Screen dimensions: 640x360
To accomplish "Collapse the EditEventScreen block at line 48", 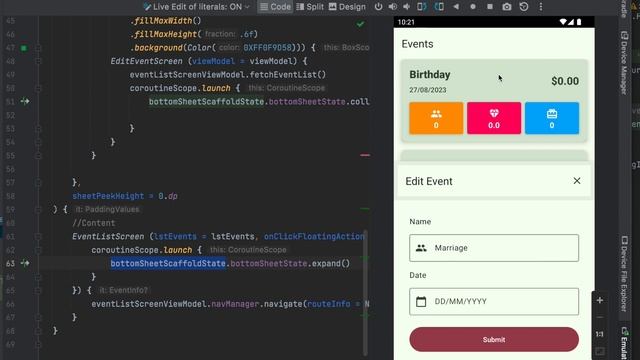I will 38,61.
